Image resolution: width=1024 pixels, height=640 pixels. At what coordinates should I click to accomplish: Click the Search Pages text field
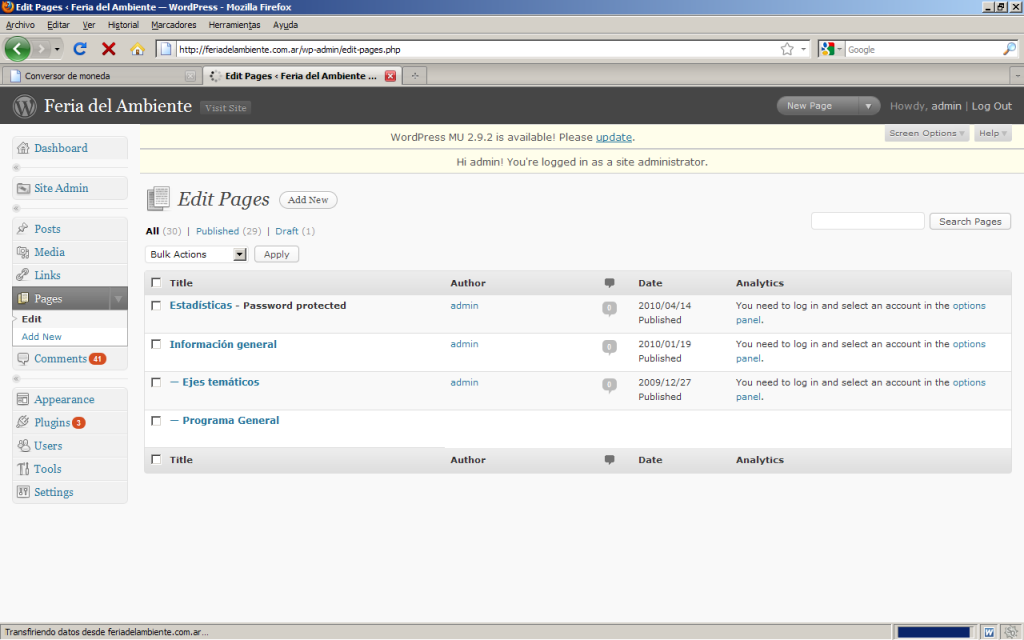tap(867, 221)
